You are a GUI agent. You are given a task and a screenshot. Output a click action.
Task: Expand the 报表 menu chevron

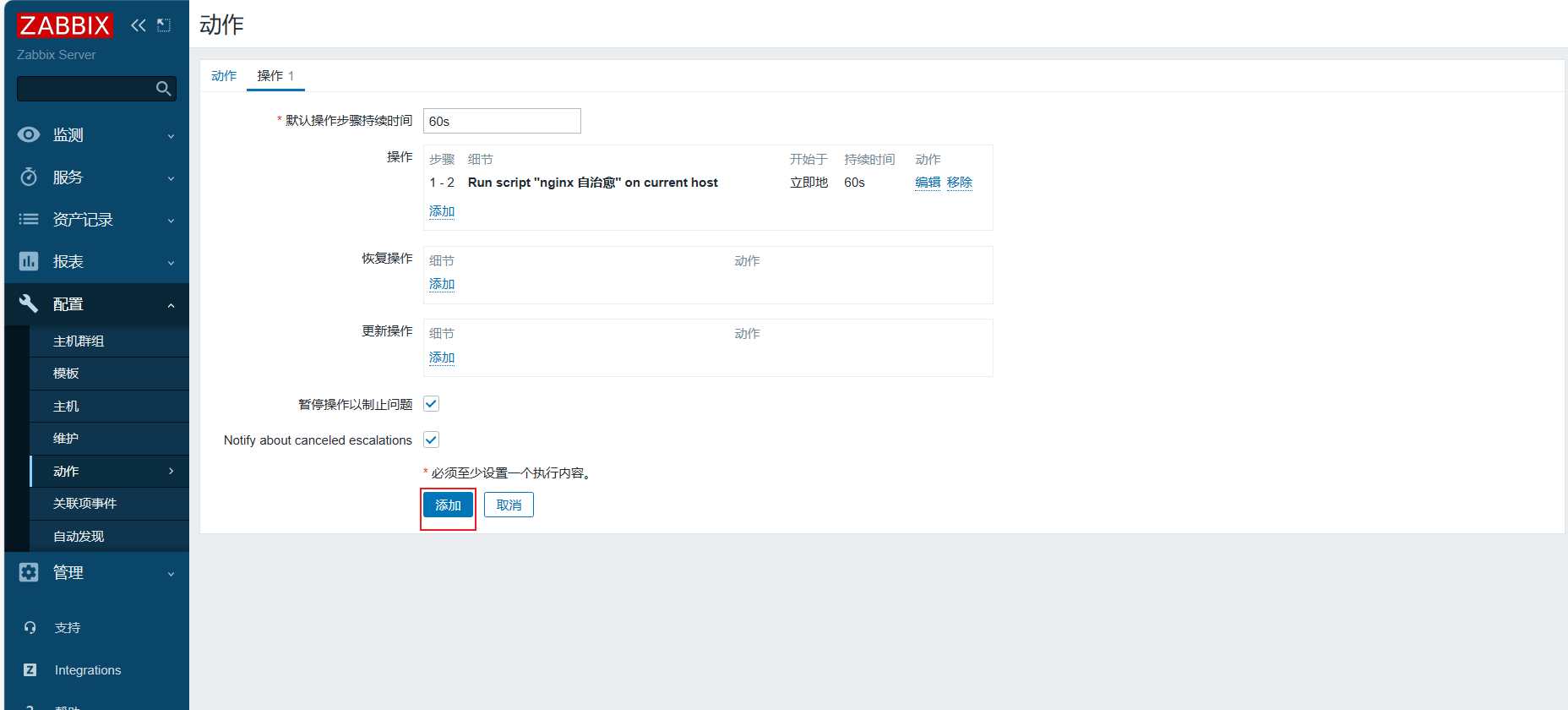[x=171, y=263]
